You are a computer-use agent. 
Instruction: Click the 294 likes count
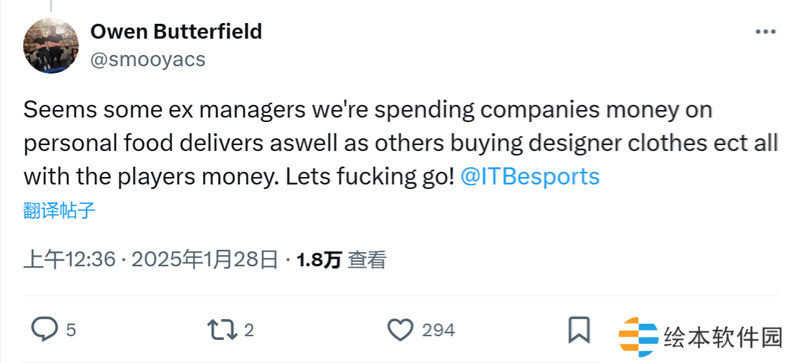[438, 330]
